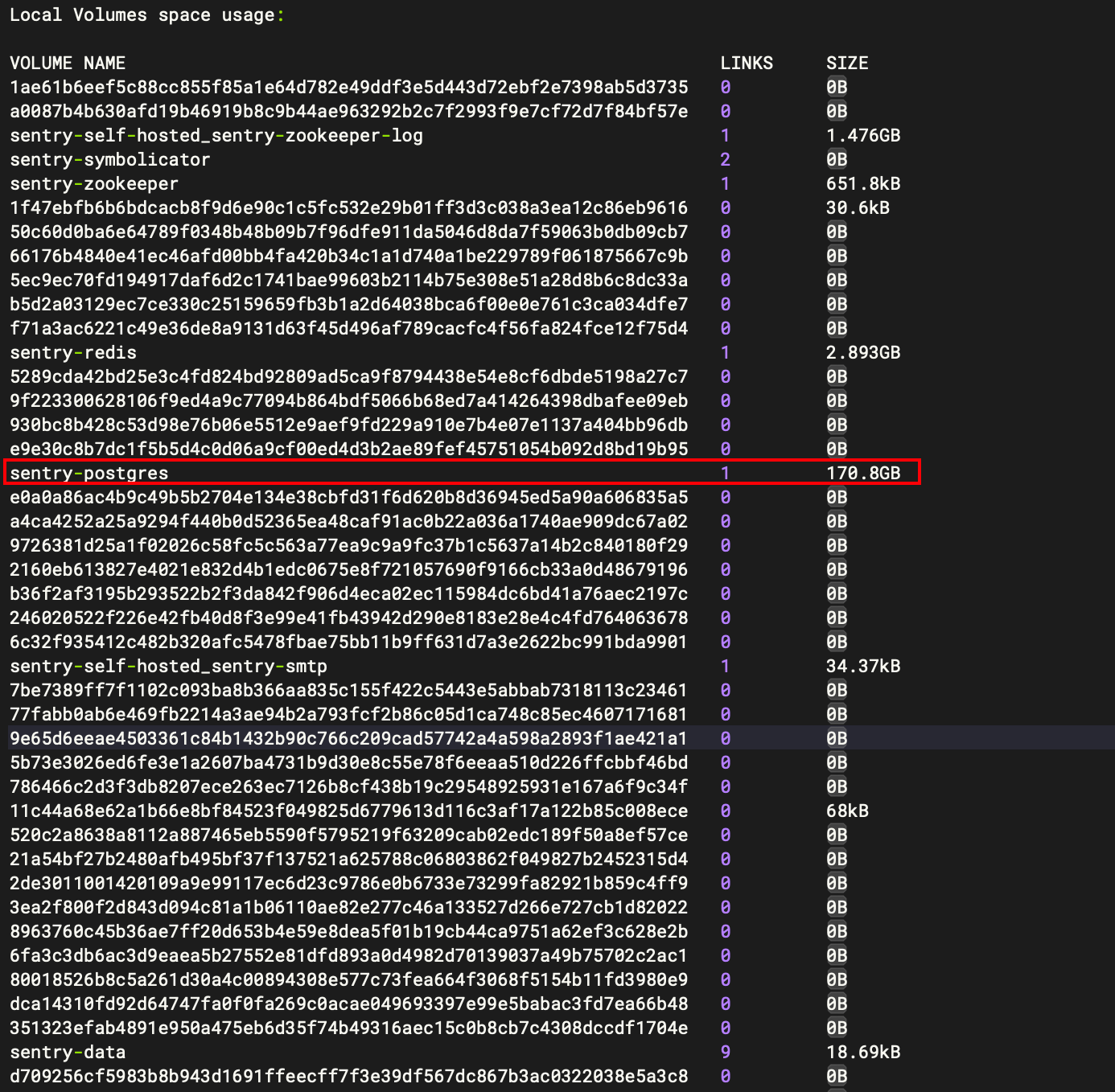This screenshot has width=1115, height=1092.
Task: Select volume hash starting with b5d2a03129ec
Action: [x=349, y=304]
